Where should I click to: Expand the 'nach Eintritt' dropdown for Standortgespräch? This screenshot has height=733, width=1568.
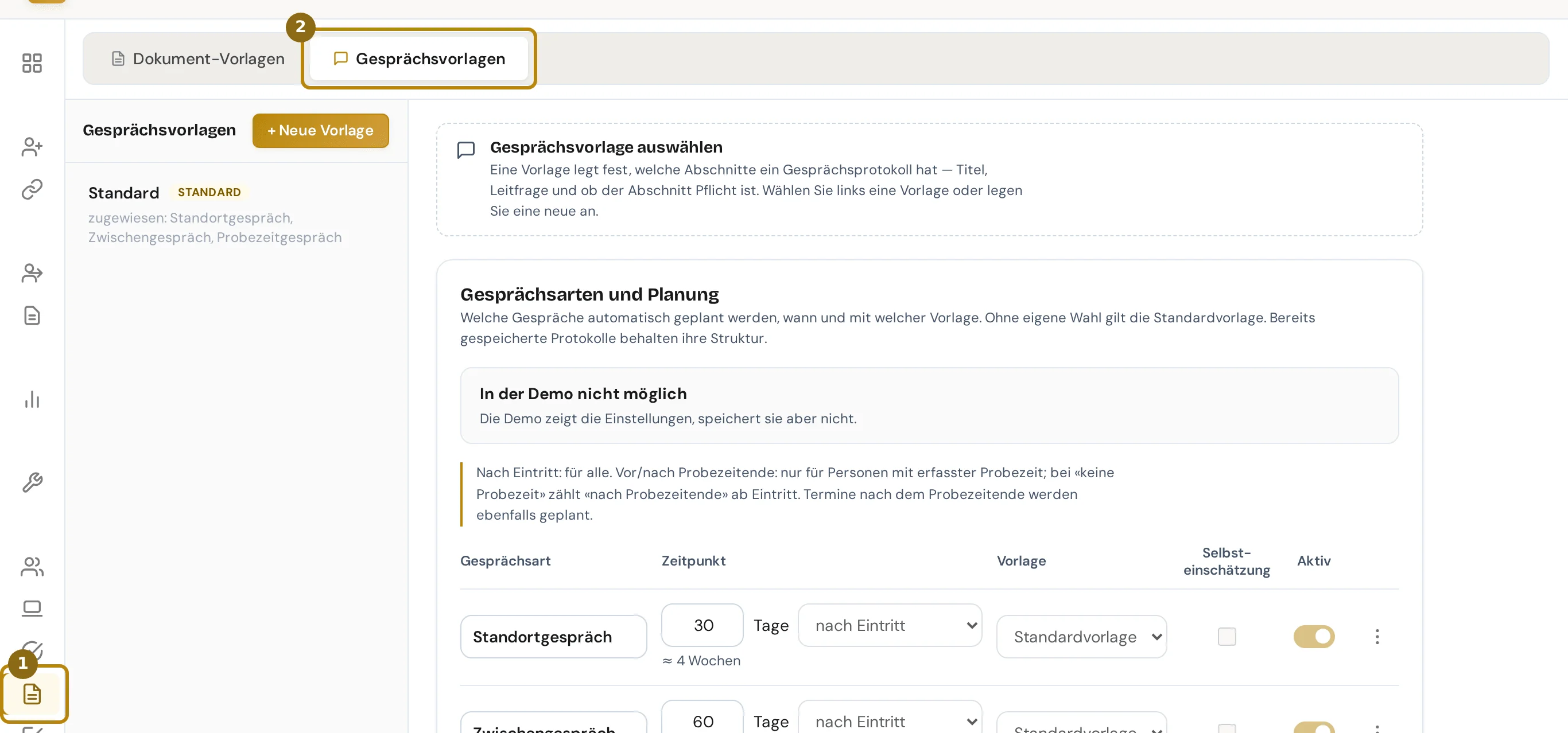tap(890, 625)
